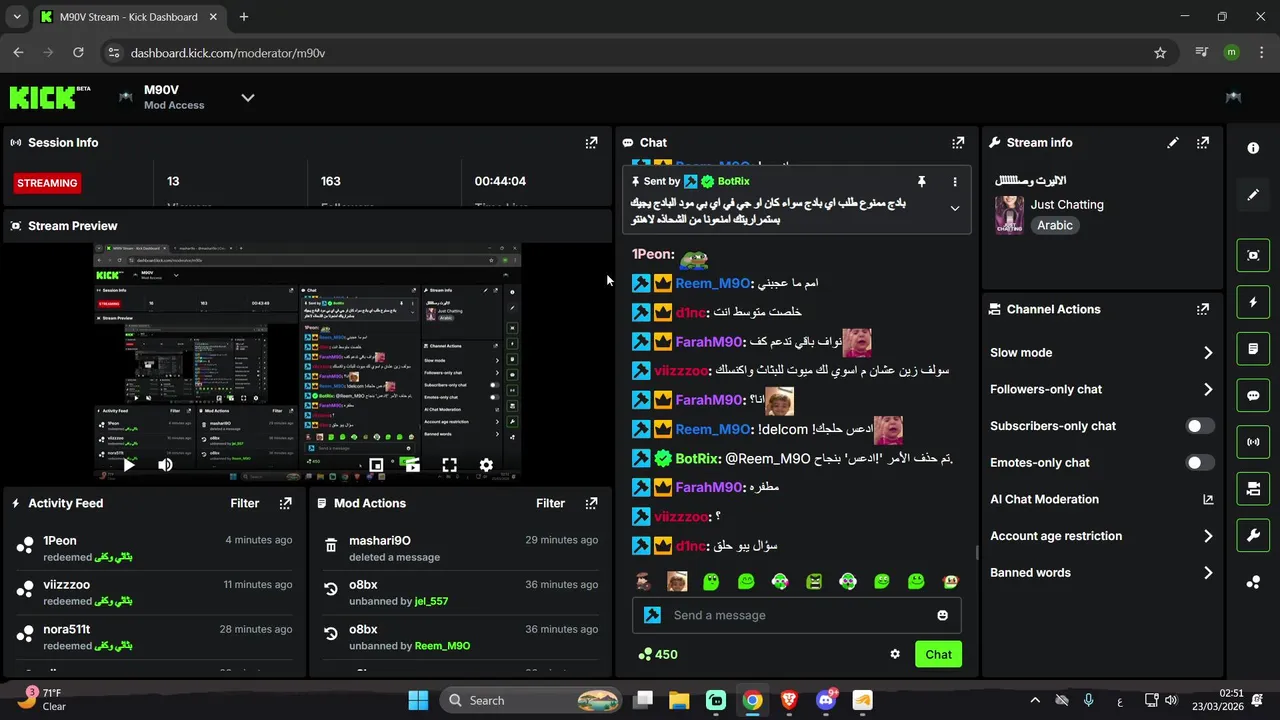The height and width of the screenshot is (720, 1280).
Task: Pop out the Chat panel
Action: point(958,143)
